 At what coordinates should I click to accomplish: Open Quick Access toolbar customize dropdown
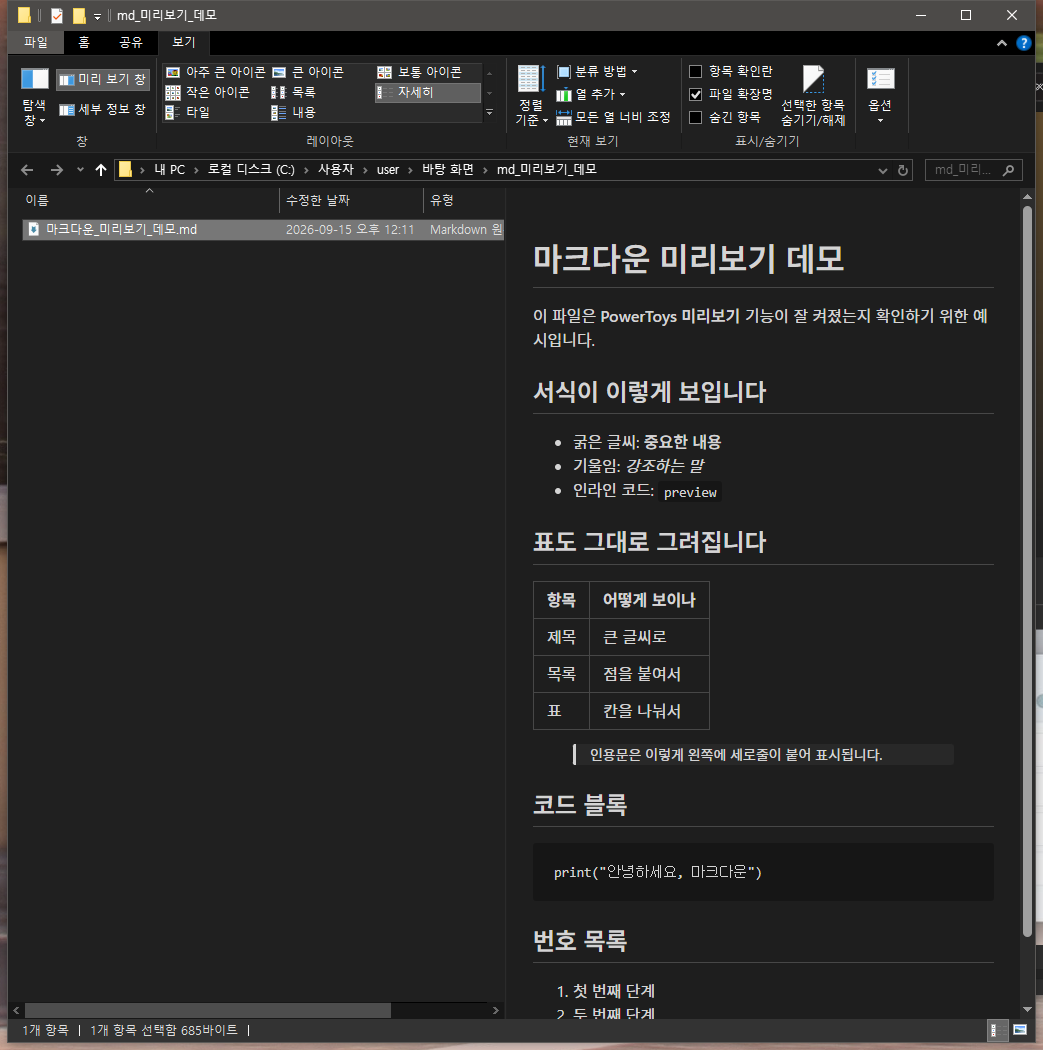click(97, 16)
